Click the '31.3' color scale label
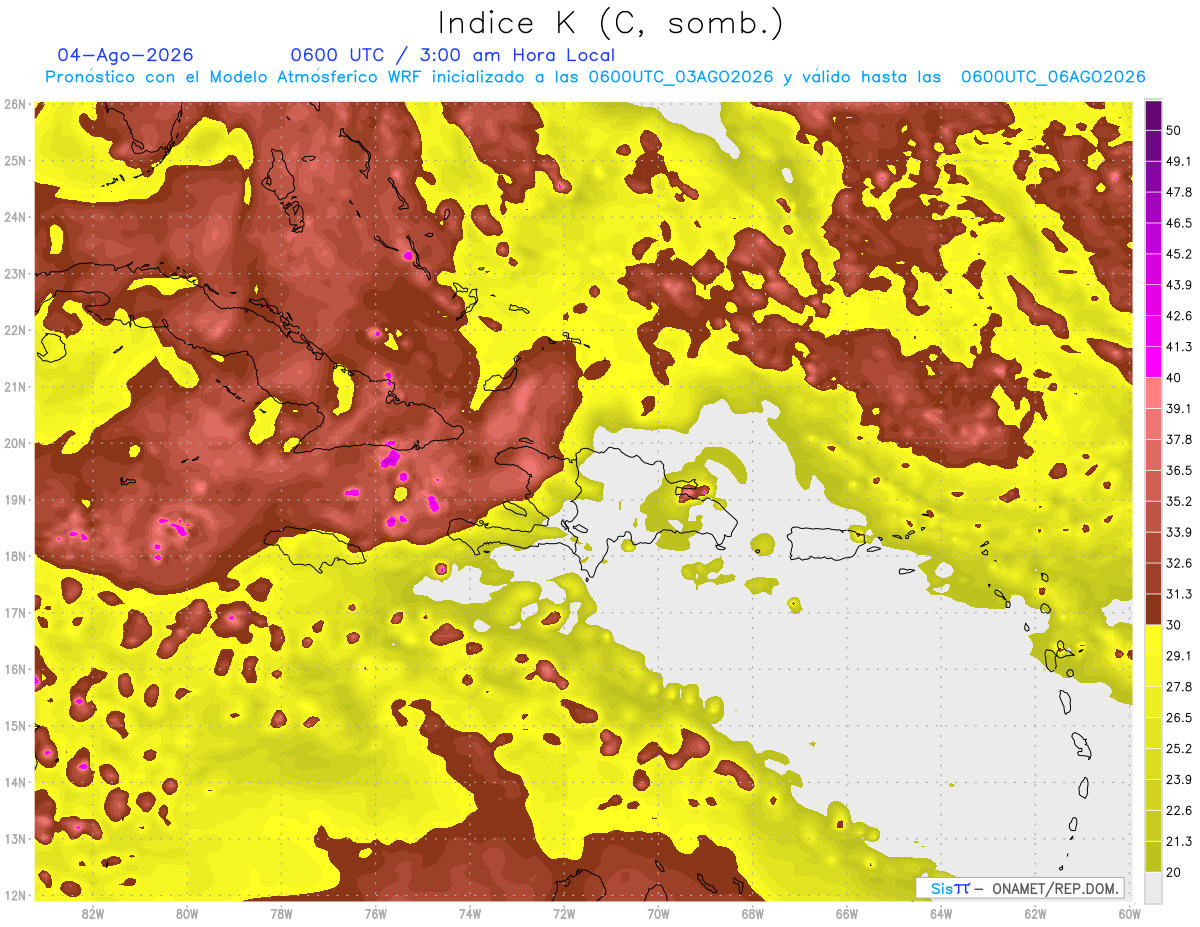 point(1179,594)
